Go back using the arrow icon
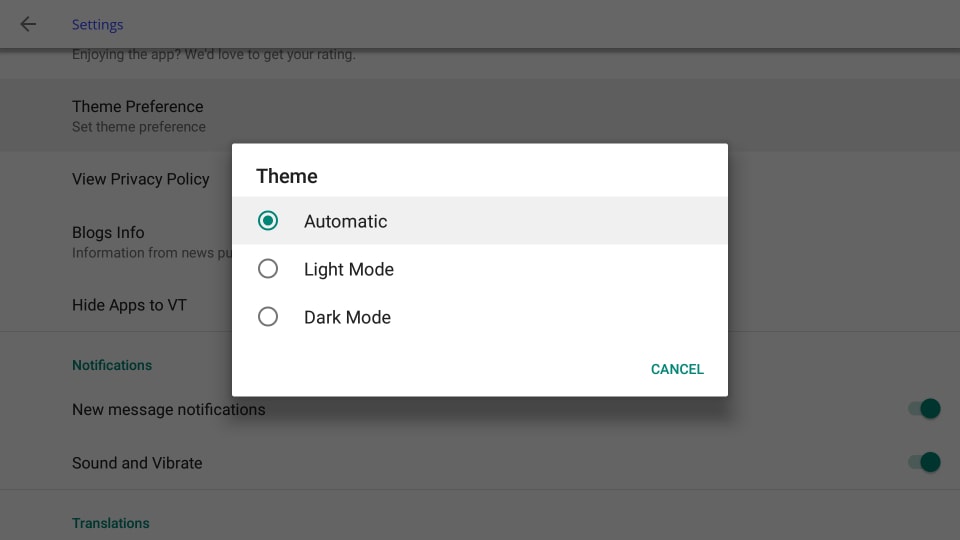960x540 pixels. (28, 24)
